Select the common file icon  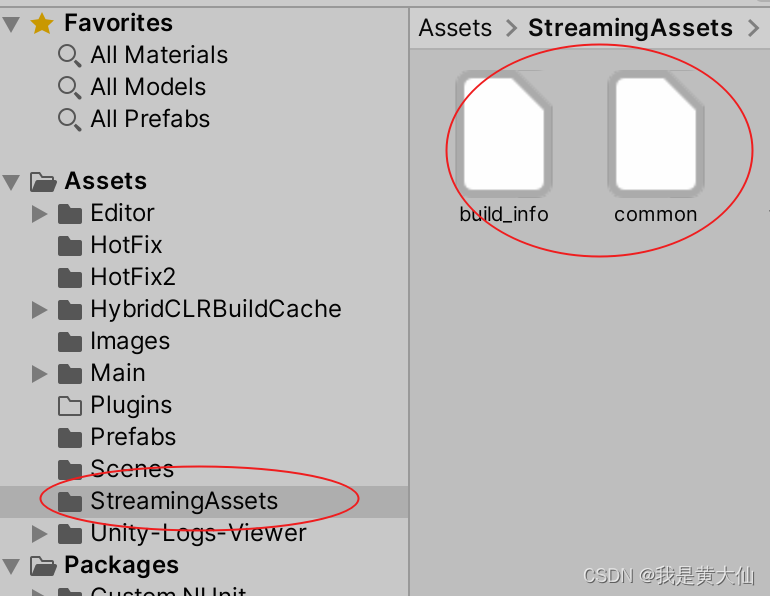click(655, 135)
